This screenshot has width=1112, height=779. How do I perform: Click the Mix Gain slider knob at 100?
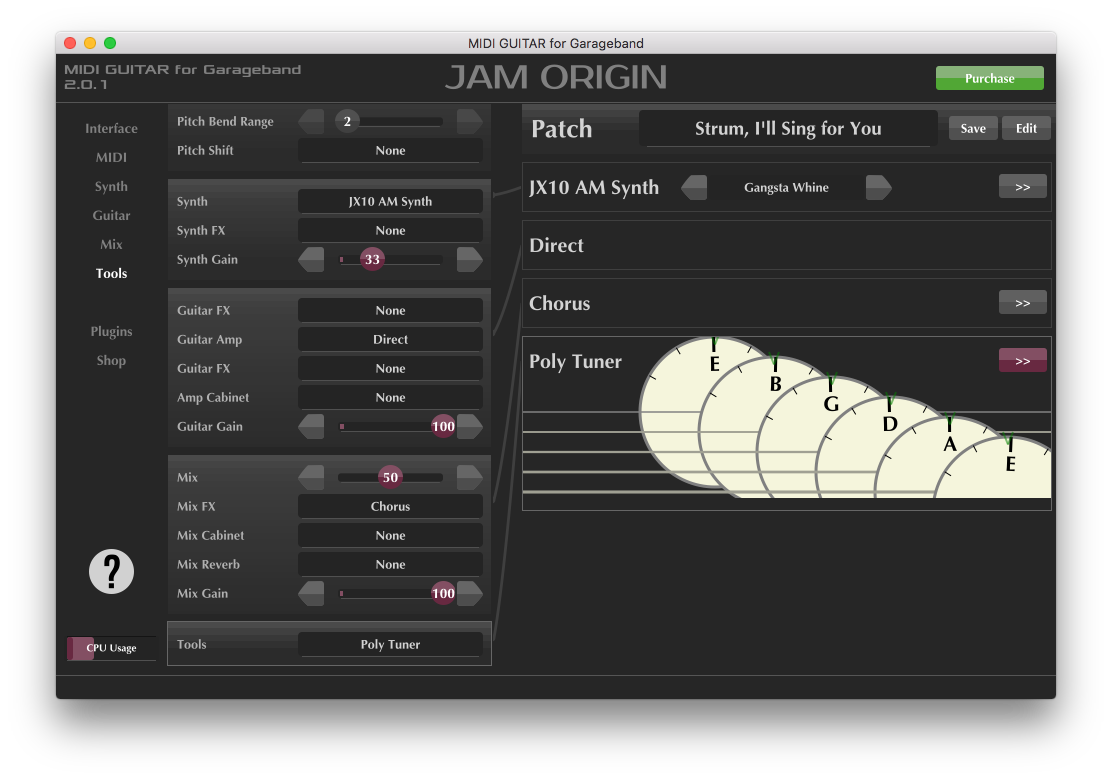(x=443, y=593)
